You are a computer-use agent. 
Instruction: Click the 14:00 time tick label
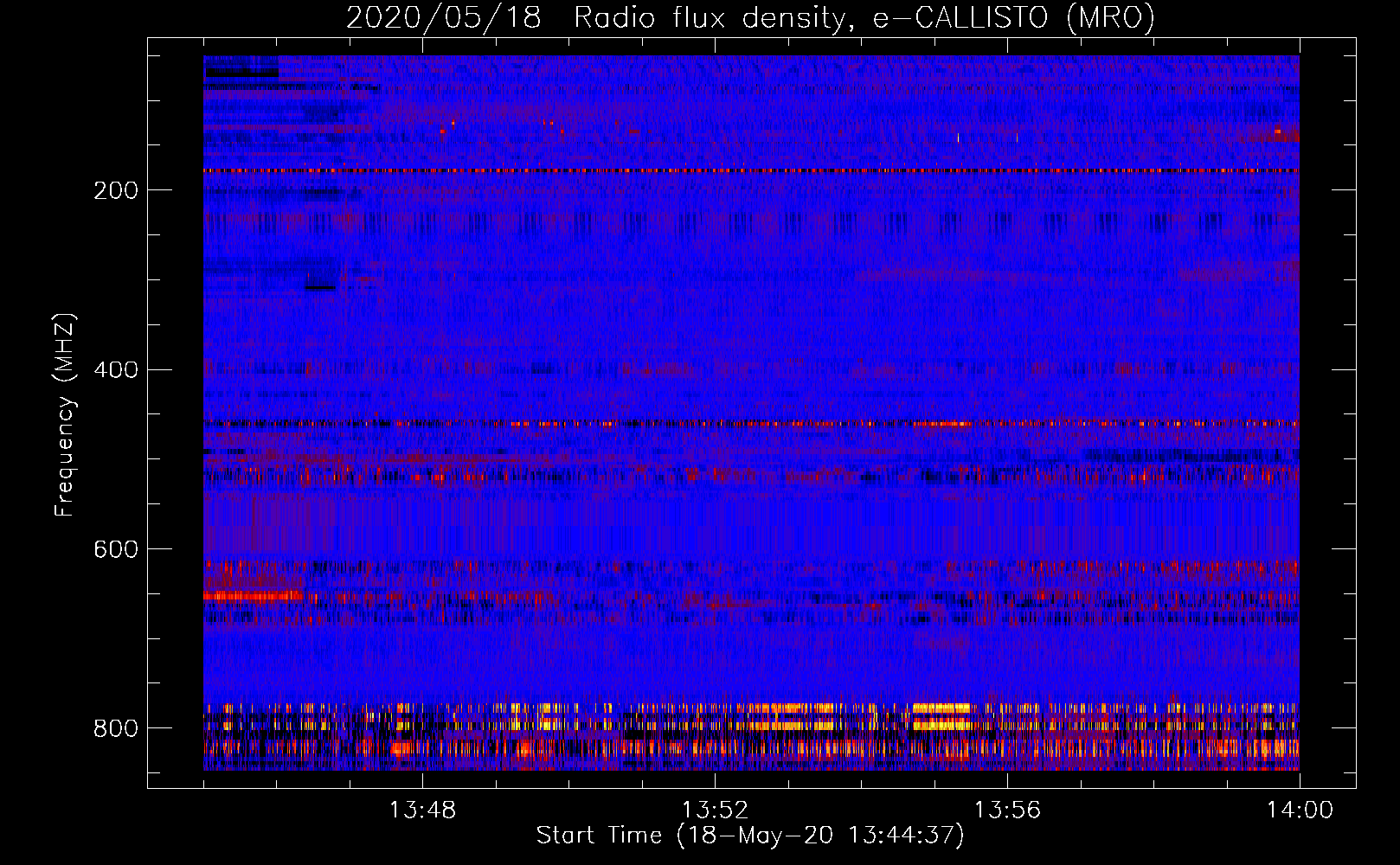coord(1300,811)
